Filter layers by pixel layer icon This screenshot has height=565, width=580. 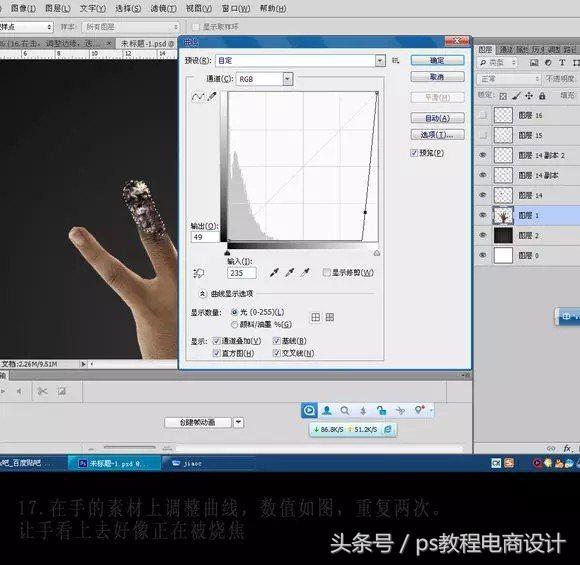(534, 63)
